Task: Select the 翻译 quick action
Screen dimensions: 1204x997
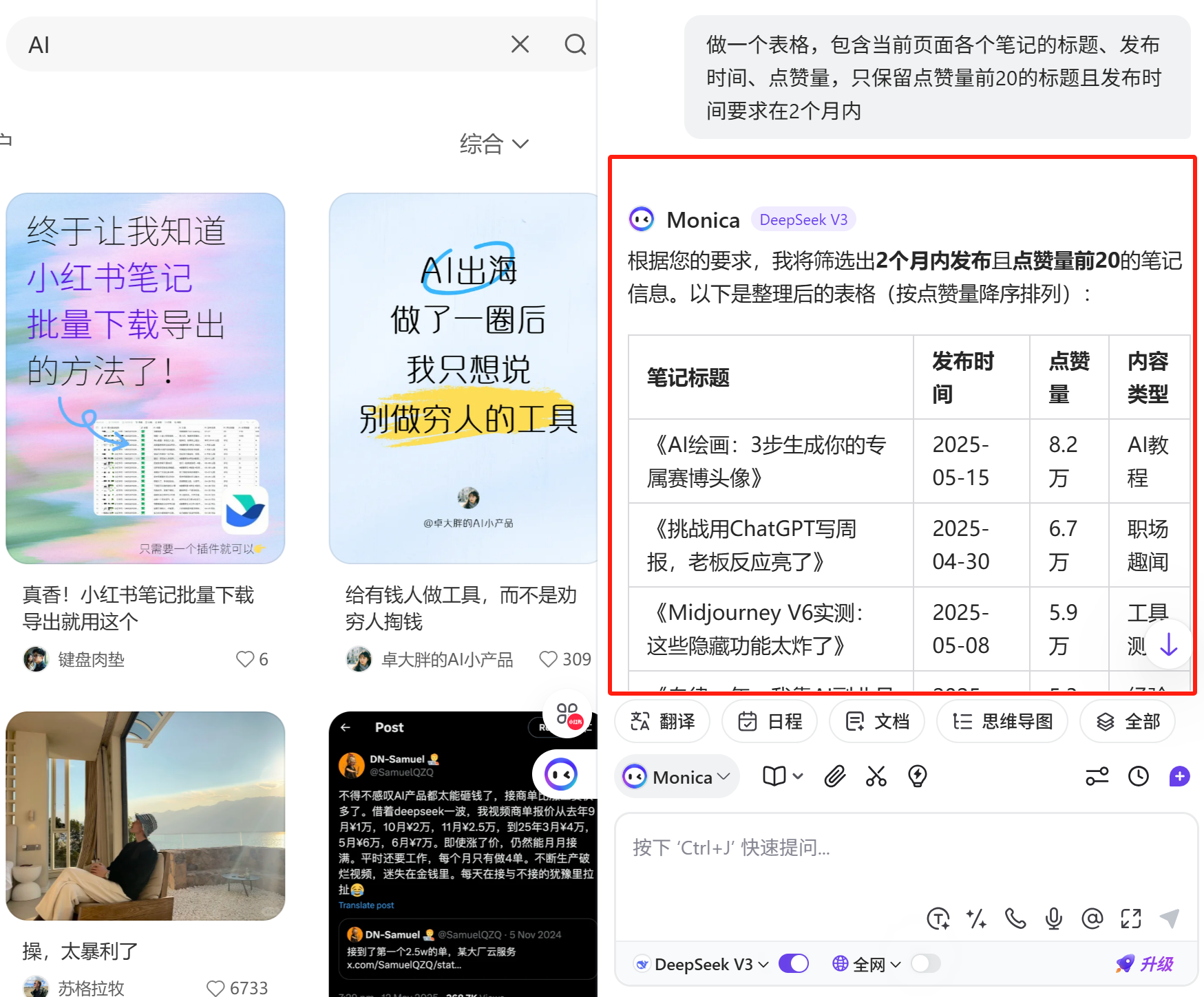Action: (x=663, y=721)
